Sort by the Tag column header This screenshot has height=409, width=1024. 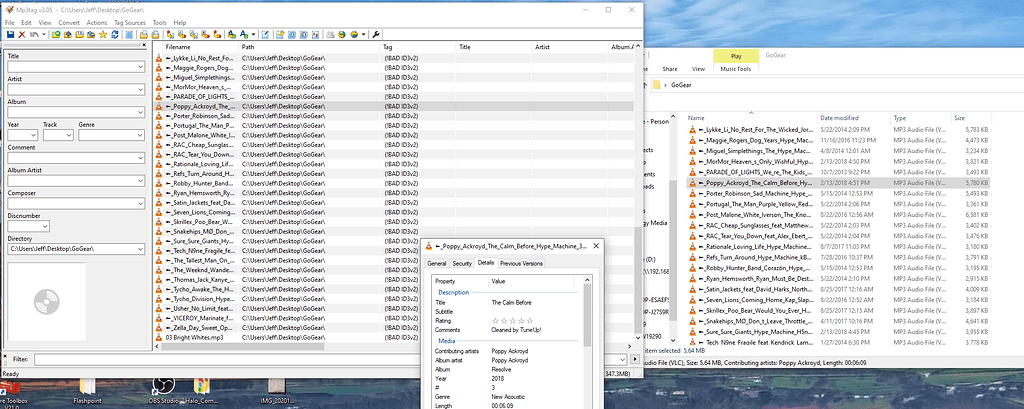[x=418, y=47]
